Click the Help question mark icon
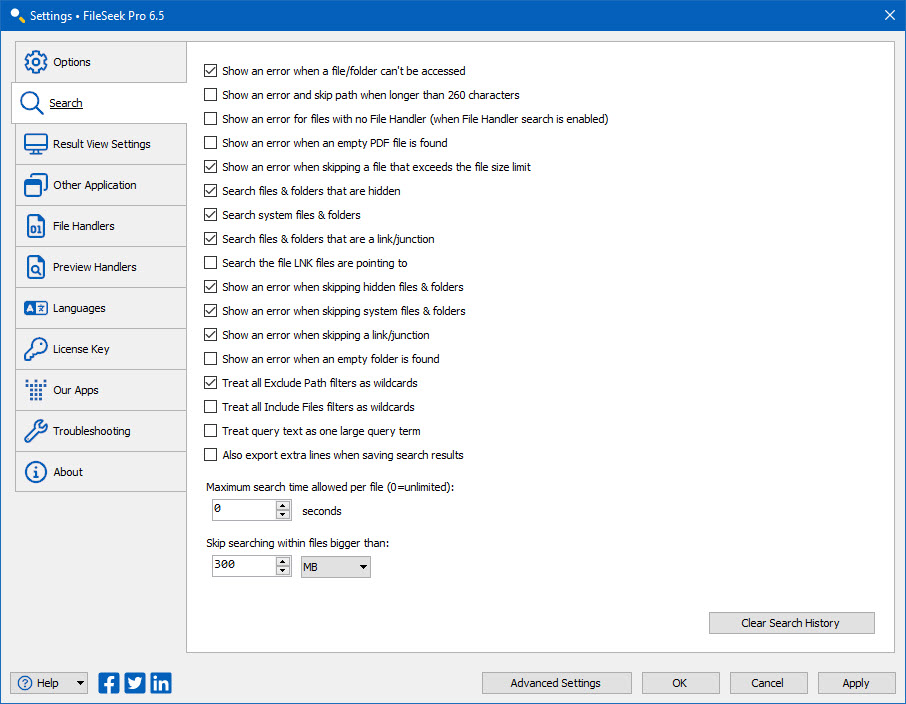This screenshot has width=906, height=704. [x=25, y=683]
